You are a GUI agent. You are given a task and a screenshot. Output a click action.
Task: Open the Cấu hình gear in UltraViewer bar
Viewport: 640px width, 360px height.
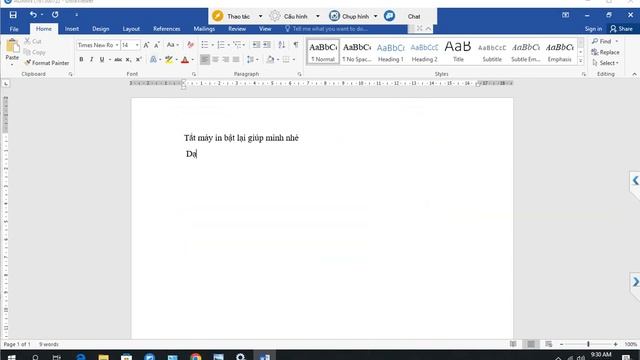[x=275, y=16]
